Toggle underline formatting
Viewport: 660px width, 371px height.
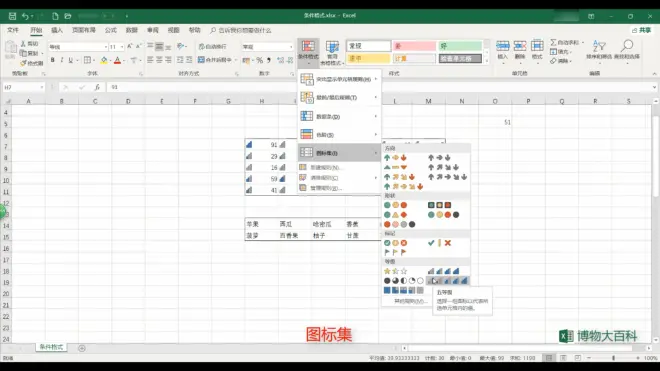pyautogui.click(x=71, y=60)
